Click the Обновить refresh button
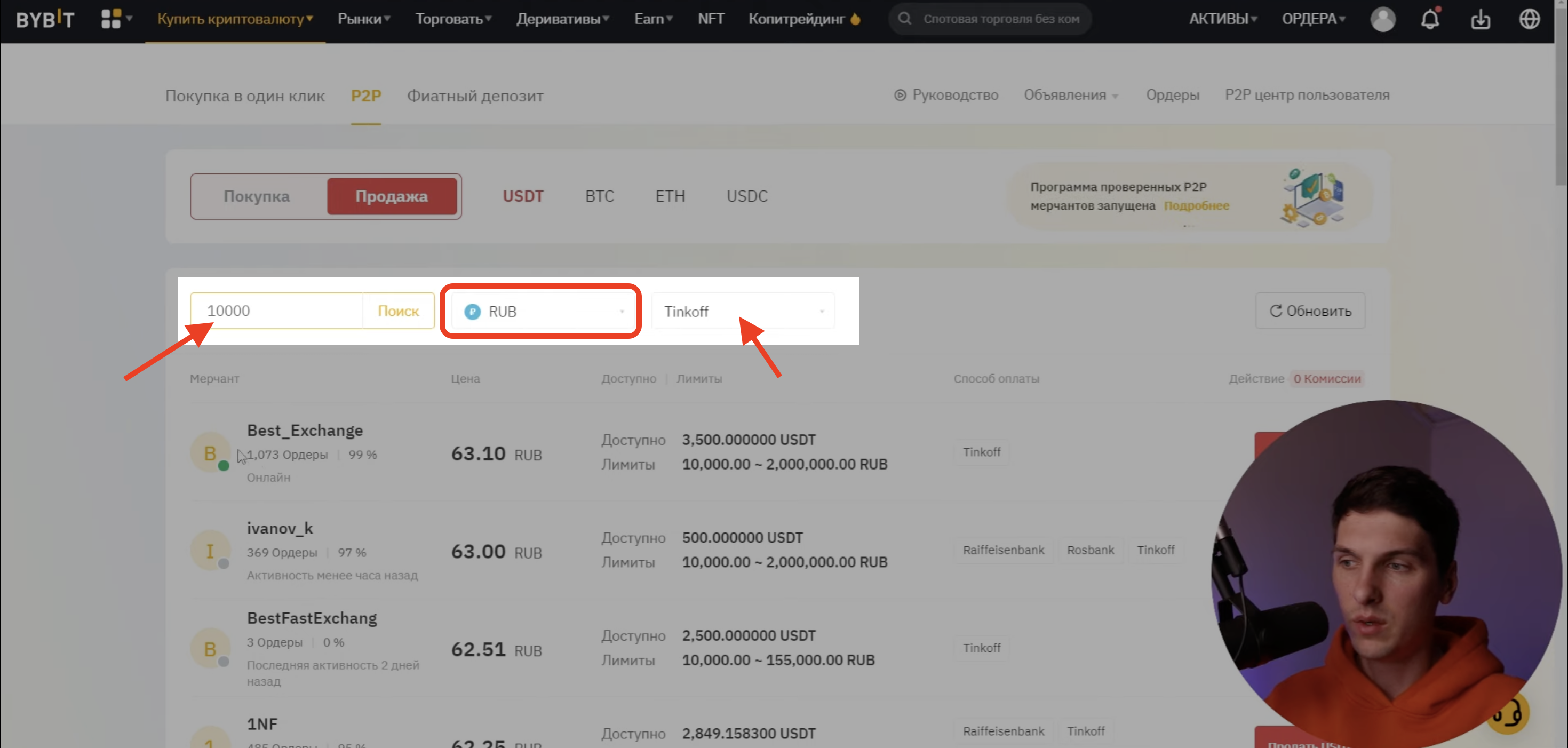Screen dimensions: 1568x748 1310,311
